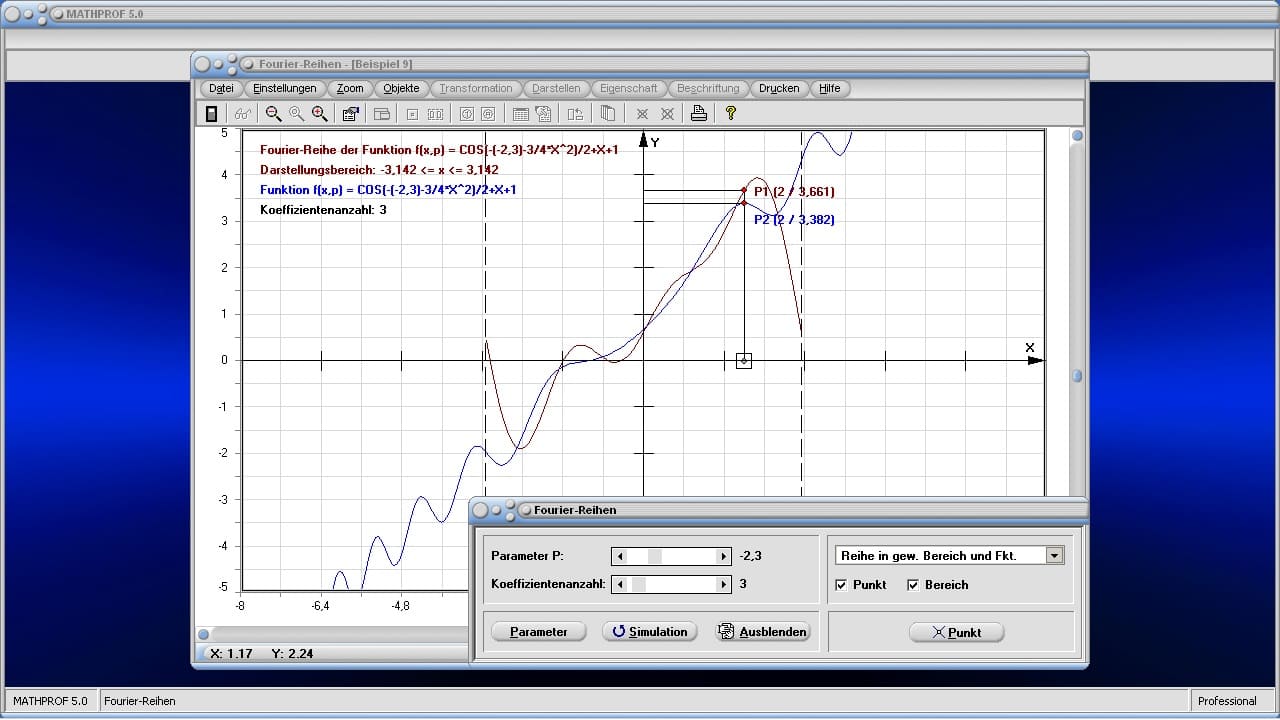This screenshot has height=720, width=1280.
Task: Click the circled number one icon
Action: pyautogui.click(x=466, y=114)
